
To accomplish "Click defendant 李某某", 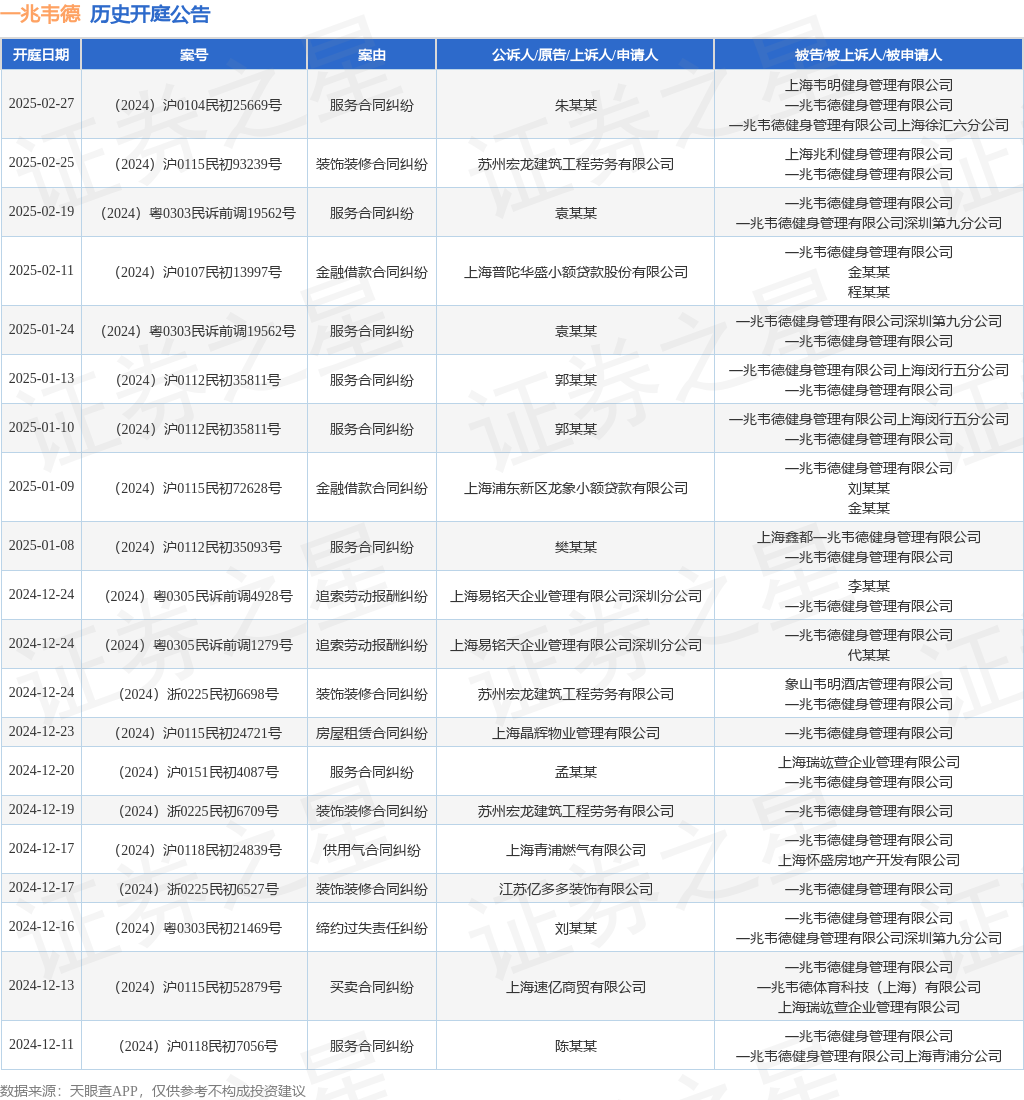I will 869,586.
